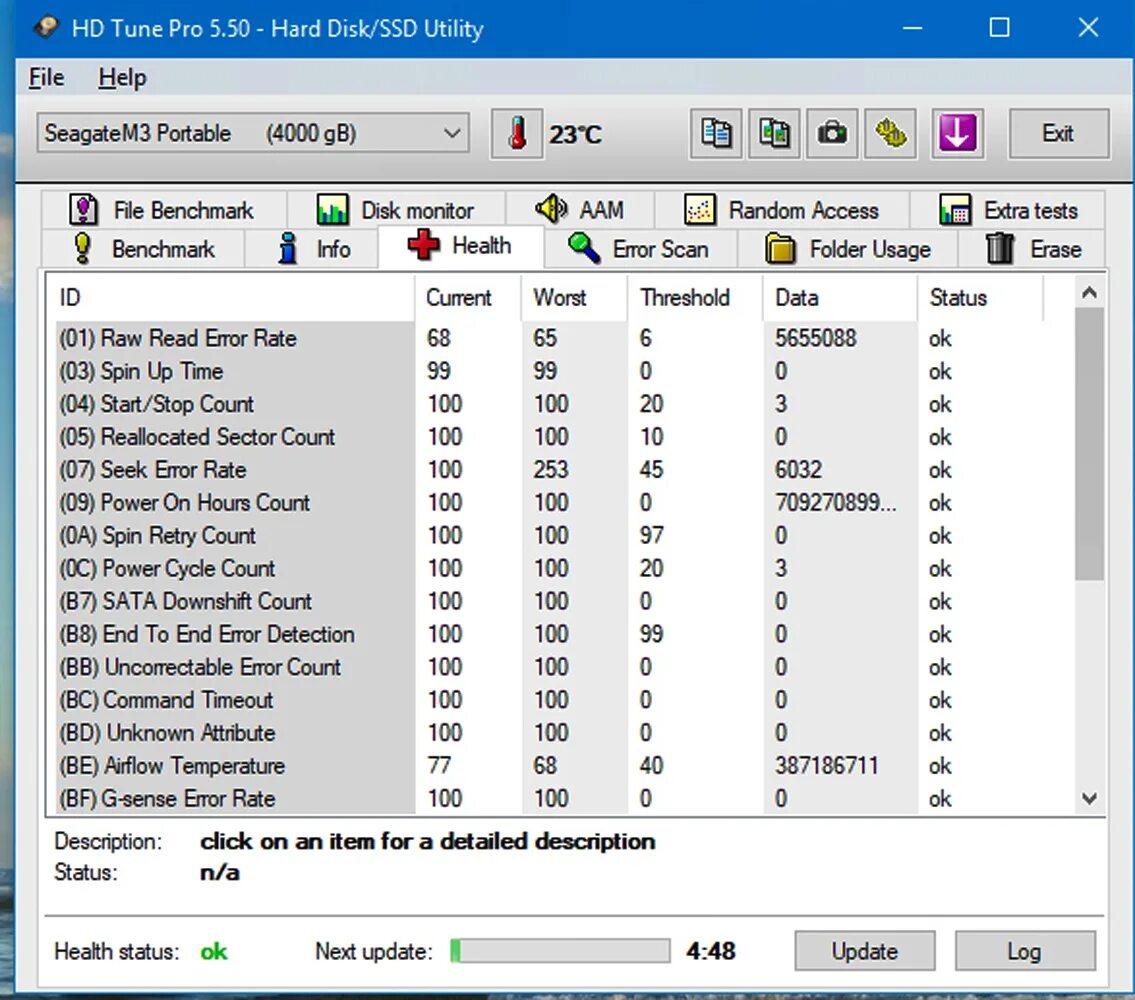Screen dimensions: 1135x1000
Task: Click the camera save screenshot icon
Action: (832, 134)
